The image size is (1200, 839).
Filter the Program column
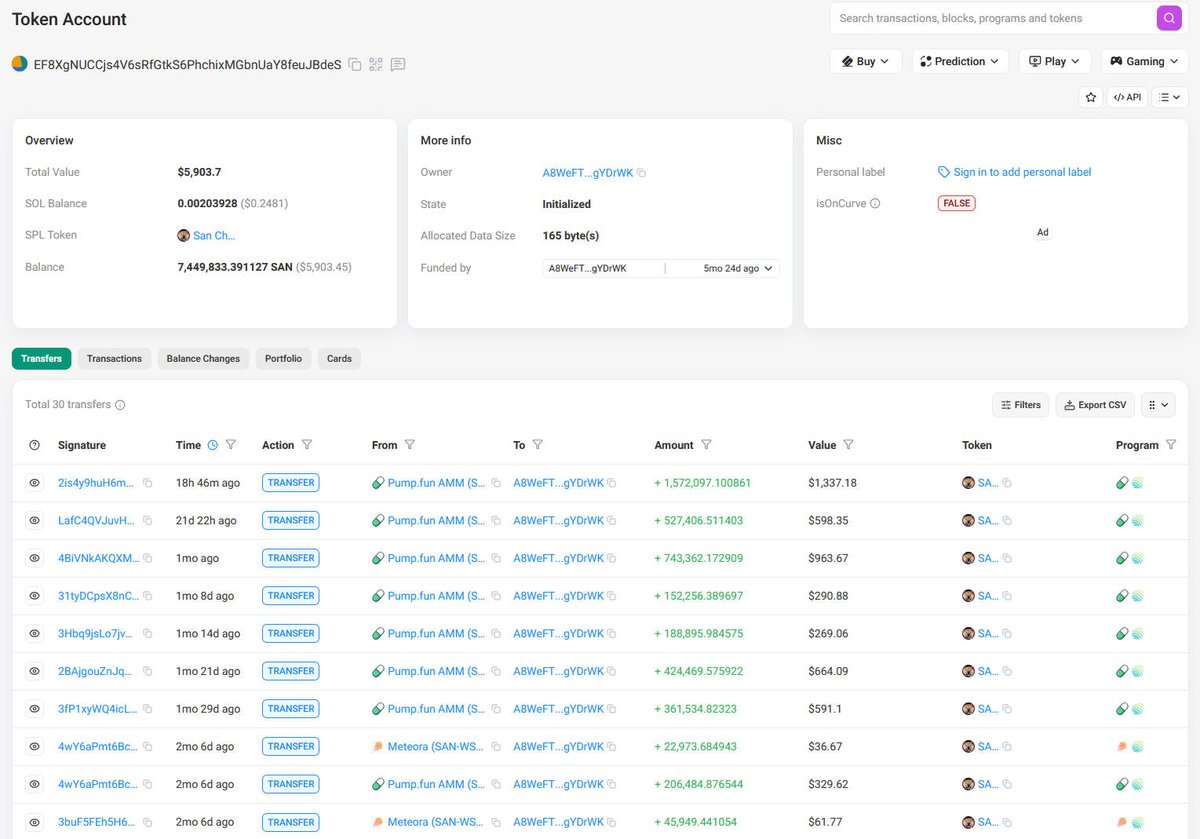click(1171, 445)
